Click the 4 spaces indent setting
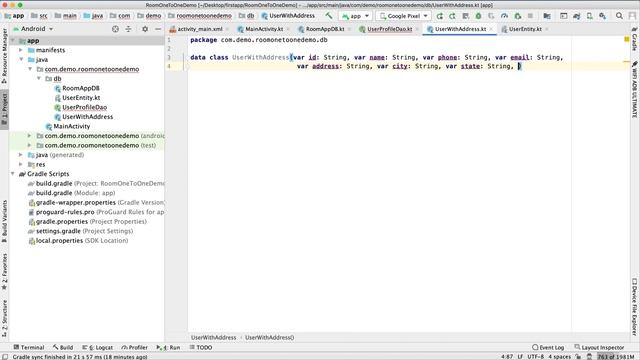 pos(559,357)
